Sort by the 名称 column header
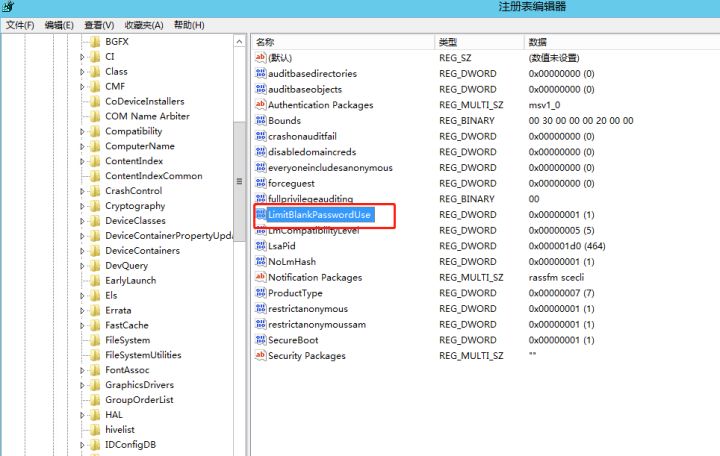Screen dimensions: 720x456 343,42
